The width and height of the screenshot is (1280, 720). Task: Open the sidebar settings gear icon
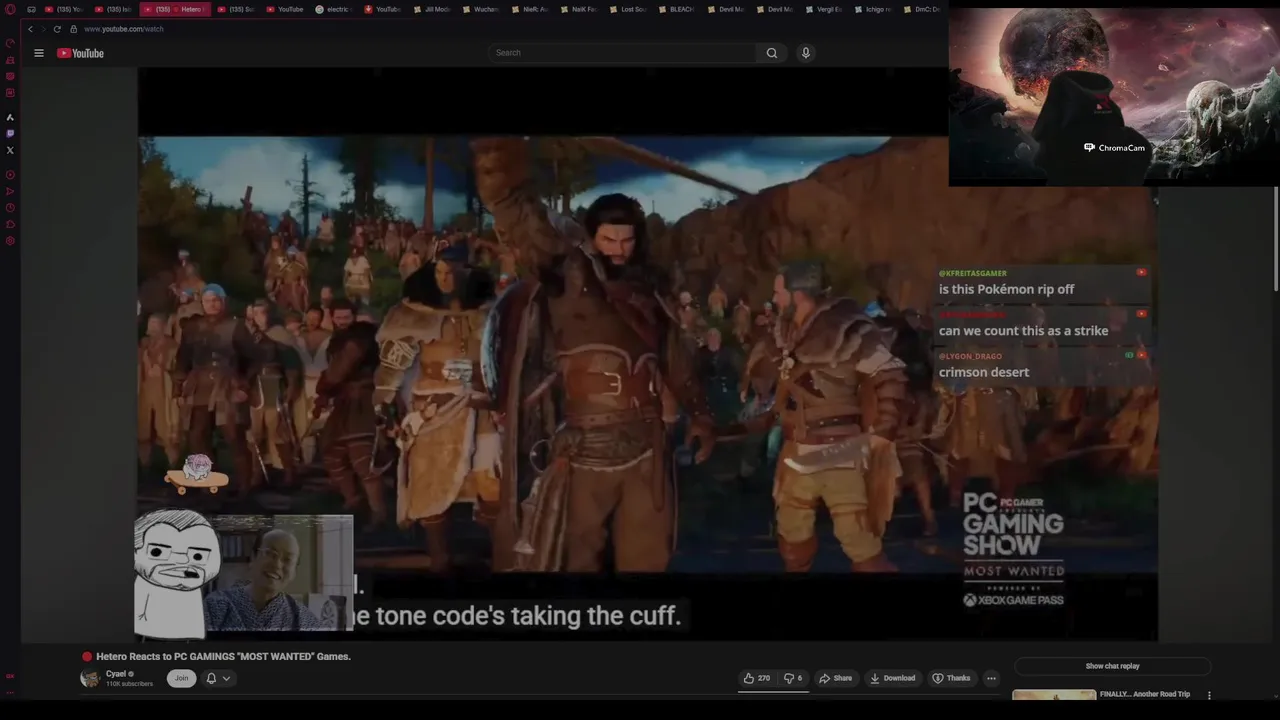[x=10, y=241]
